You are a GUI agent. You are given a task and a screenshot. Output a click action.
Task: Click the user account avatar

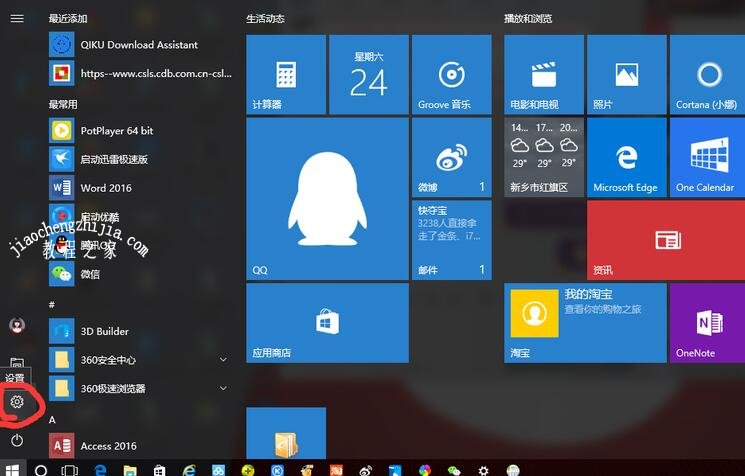17,325
